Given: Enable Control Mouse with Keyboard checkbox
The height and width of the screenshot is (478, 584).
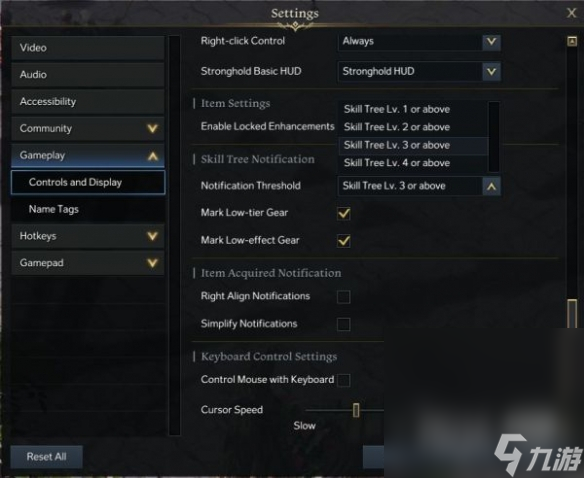Looking at the screenshot, I should (x=343, y=380).
